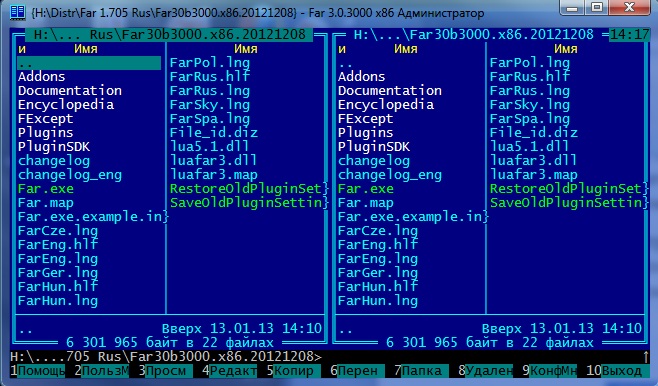Image resolution: width=658 pixels, height=386 pixels.
Task: Click the 6 Перен function key
Action: 357,371
